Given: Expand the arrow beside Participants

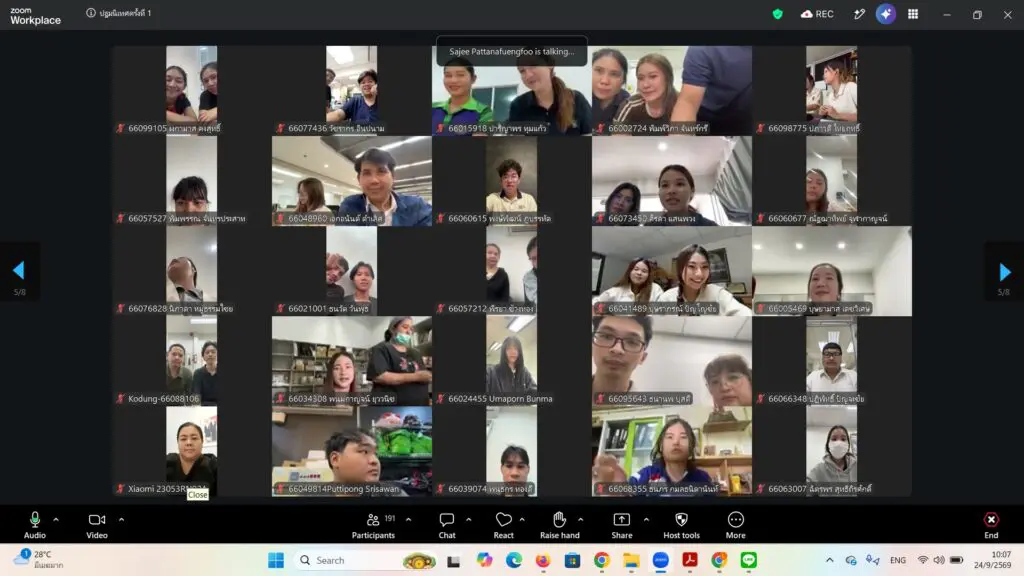Looking at the screenshot, I should pos(409,520).
